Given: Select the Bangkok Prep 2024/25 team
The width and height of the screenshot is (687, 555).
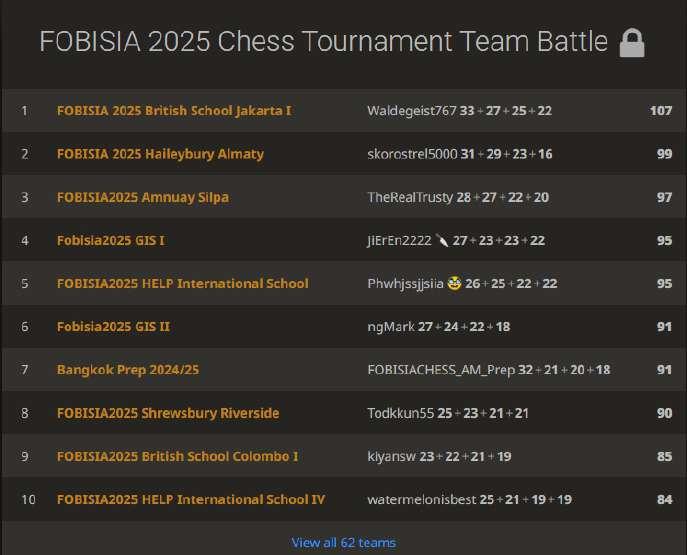Looking at the screenshot, I should (128, 370).
